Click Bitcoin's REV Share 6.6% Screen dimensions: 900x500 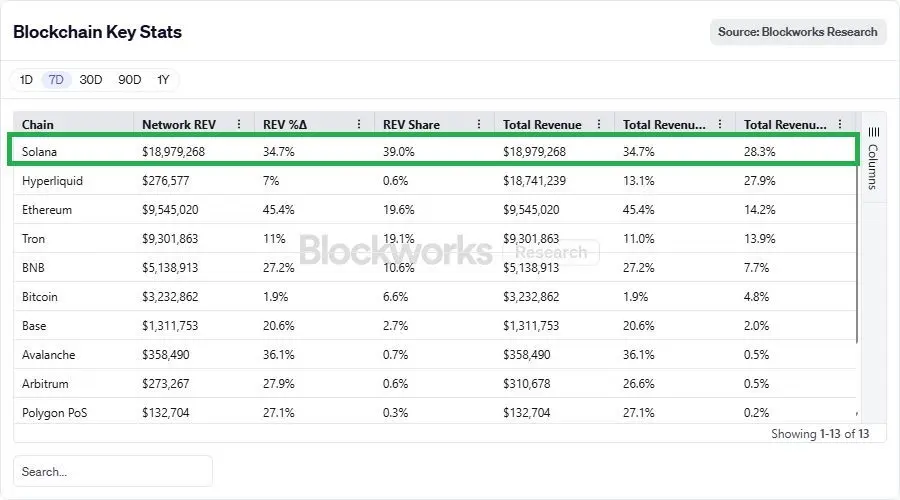tap(395, 297)
